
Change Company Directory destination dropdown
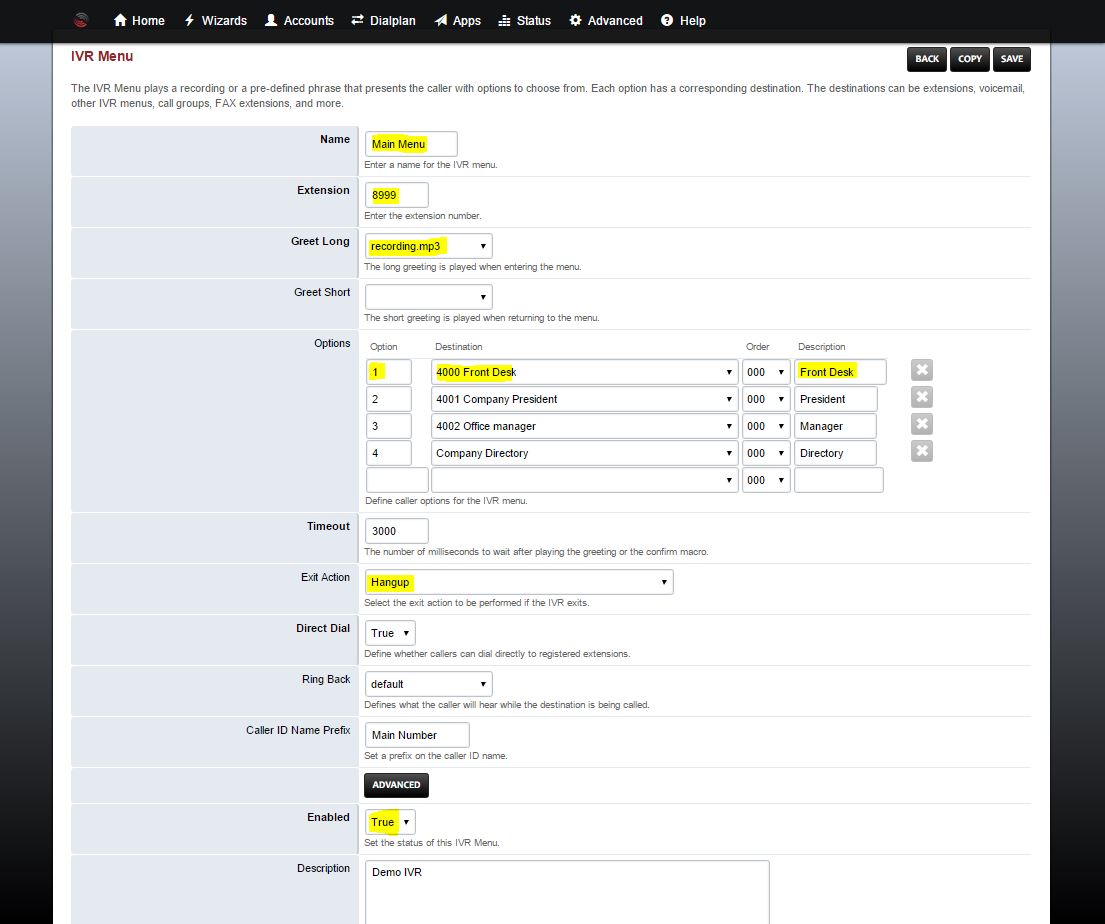click(584, 453)
